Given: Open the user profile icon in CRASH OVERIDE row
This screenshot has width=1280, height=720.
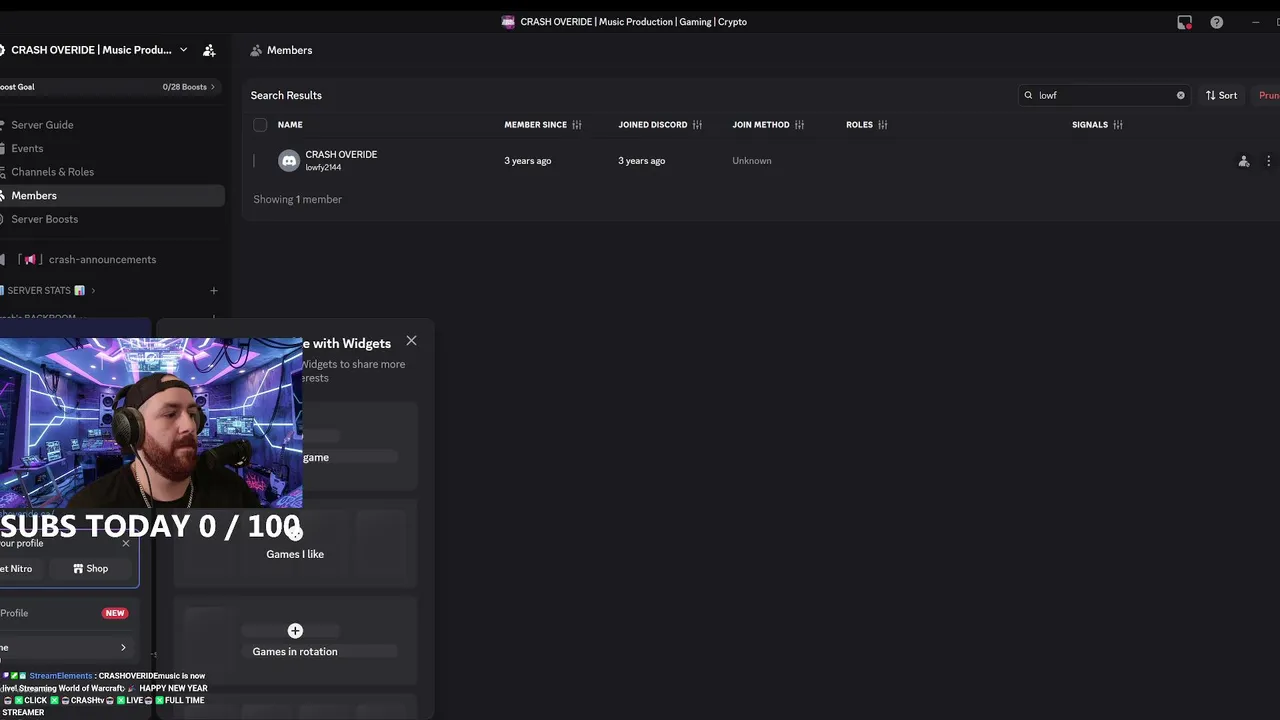Looking at the screenshot, I should coord(1243,161).
